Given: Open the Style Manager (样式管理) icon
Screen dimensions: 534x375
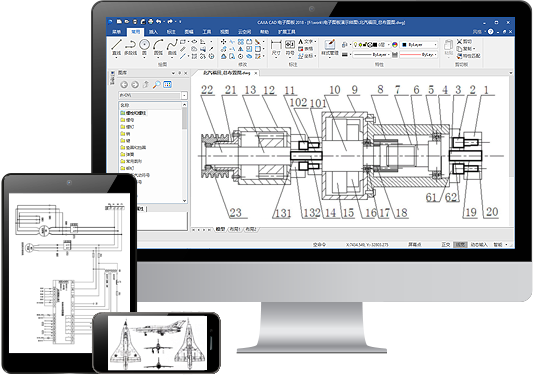Looking at the screenshot, I should point(330,47).
